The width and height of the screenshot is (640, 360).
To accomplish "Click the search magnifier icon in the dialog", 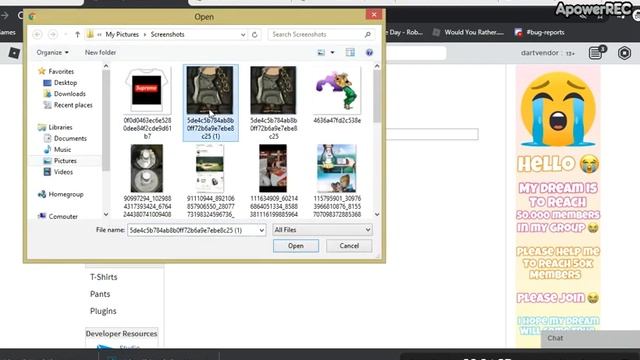I will coord(367,35).
